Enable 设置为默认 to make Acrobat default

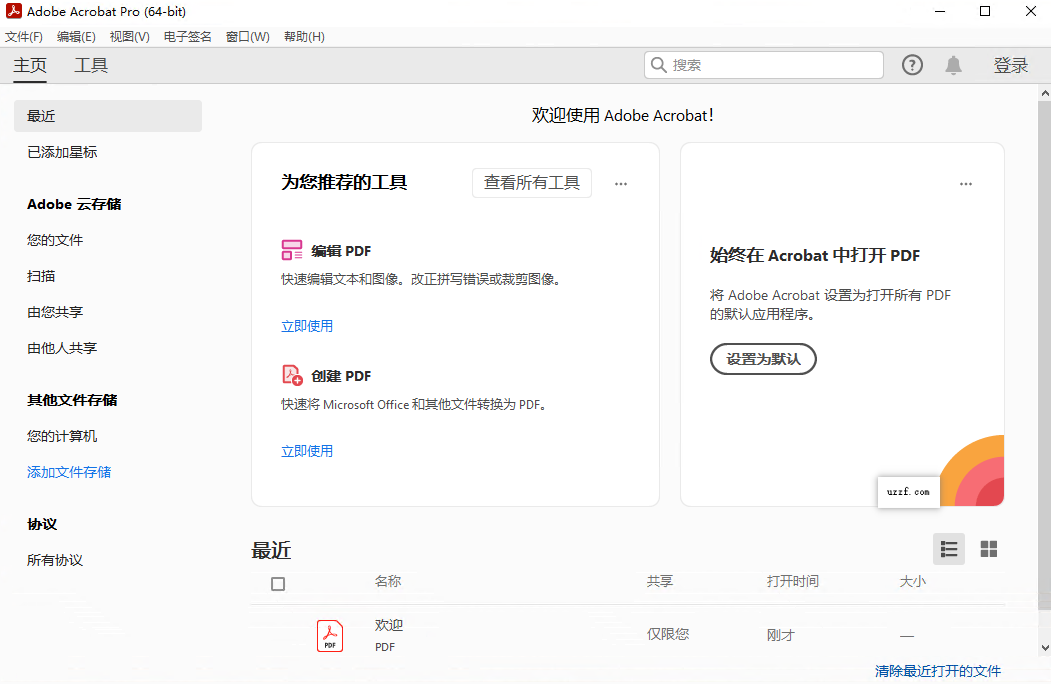(763, 359)
